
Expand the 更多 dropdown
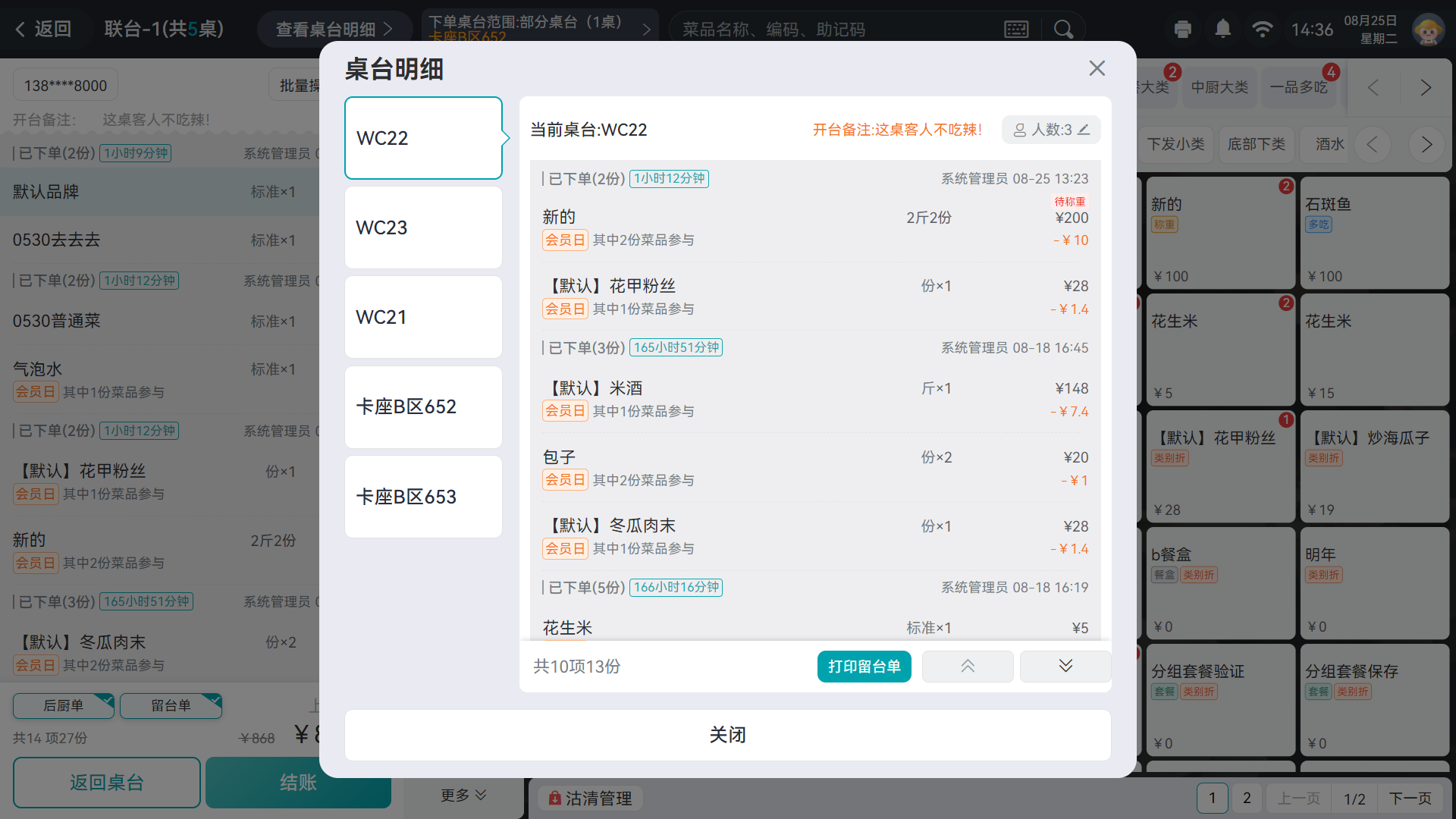pos(463,795)
